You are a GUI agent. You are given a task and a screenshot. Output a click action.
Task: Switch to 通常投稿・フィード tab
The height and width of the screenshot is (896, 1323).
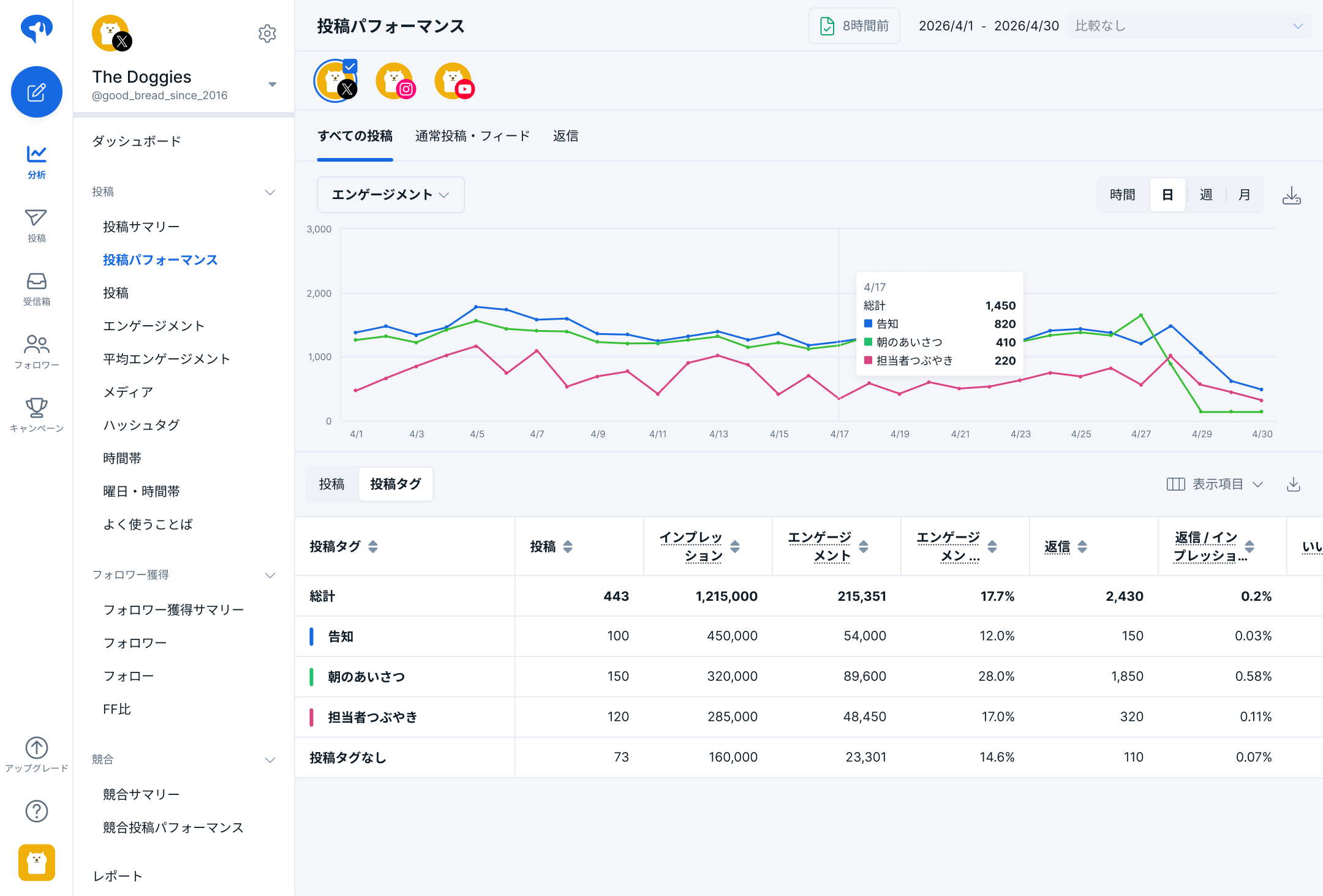click(472, 136)
